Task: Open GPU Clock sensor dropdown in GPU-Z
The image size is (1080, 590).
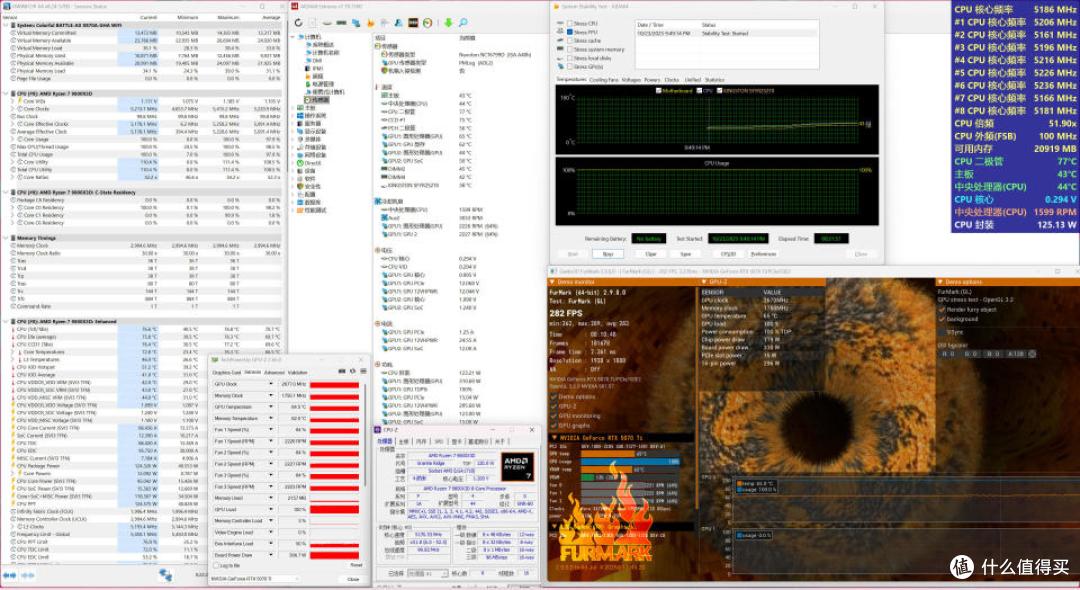Action: pyautogui.click(x=271, y=384)
